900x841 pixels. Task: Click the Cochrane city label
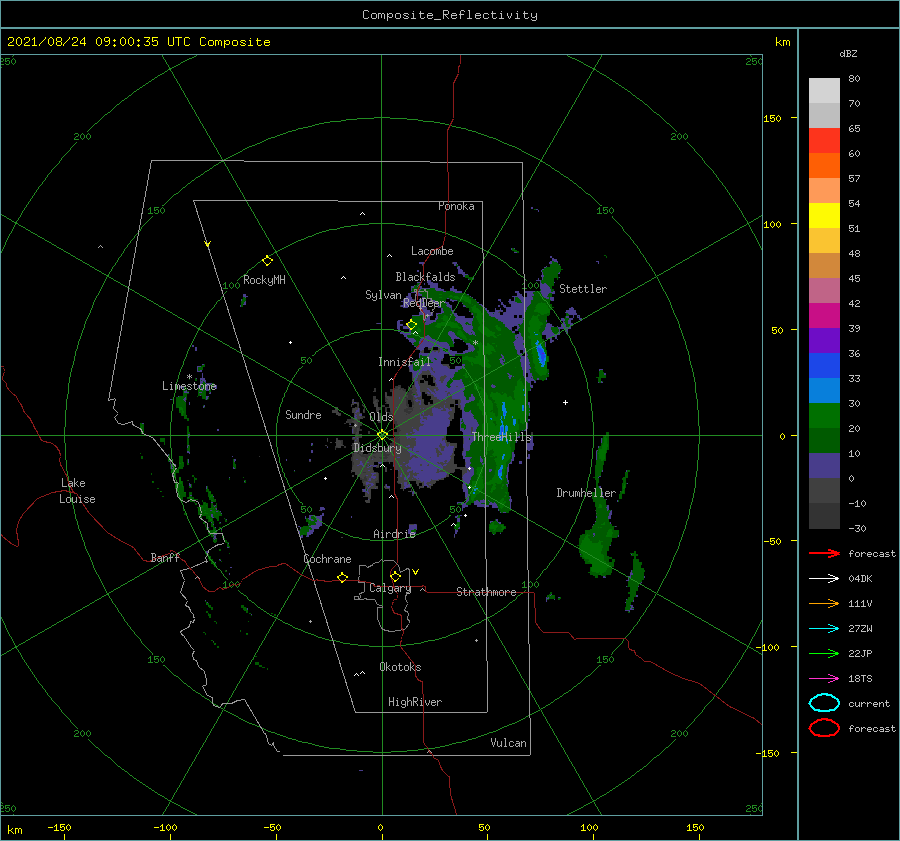click(x=327, y=559)
